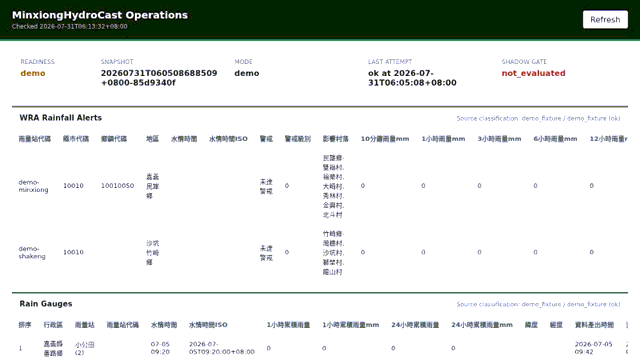Click the '07-05 09:20' time cell
The image size is (640, 360).
160,348
